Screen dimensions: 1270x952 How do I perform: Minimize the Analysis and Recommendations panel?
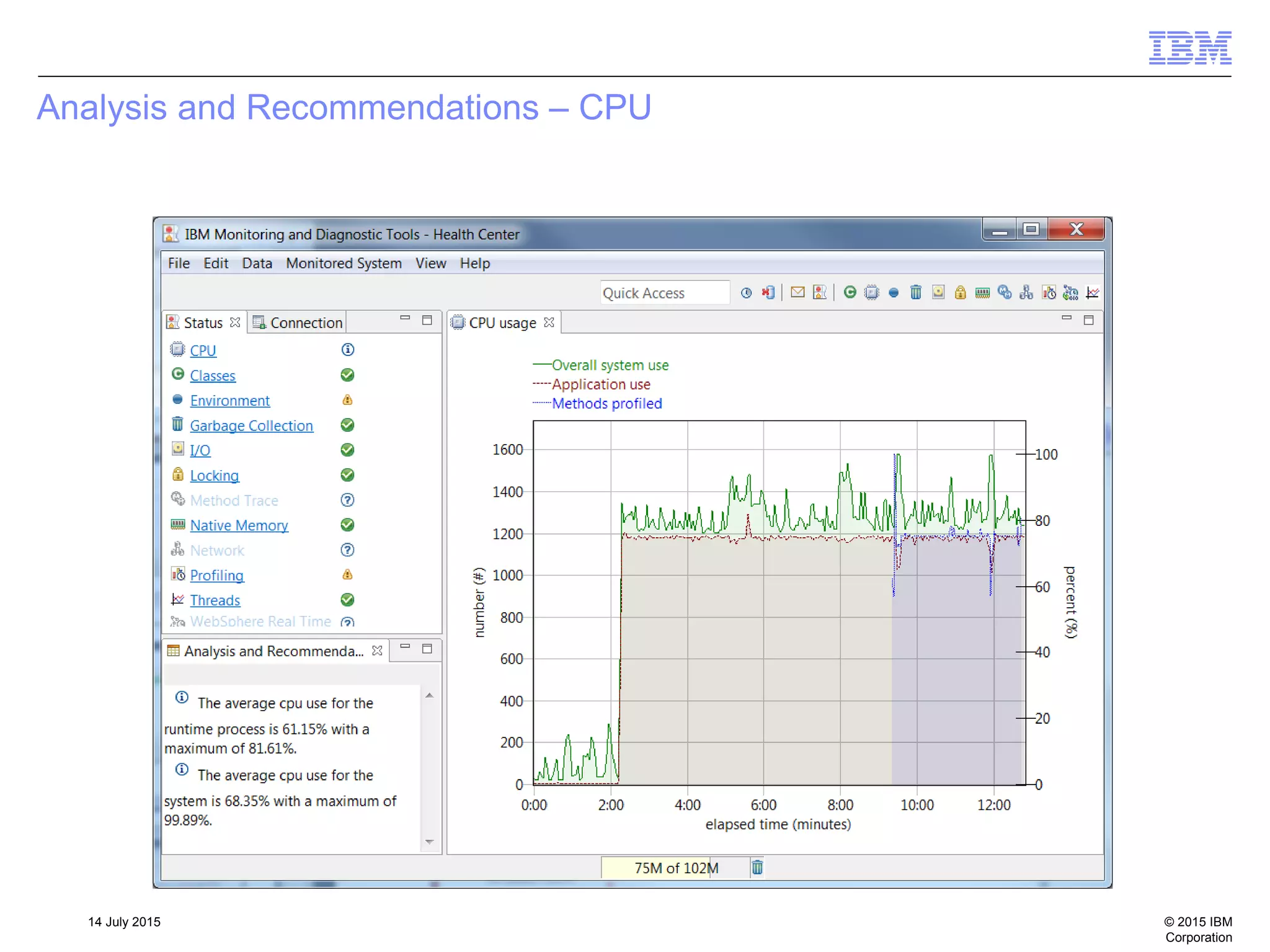pyautogui.click(x=405, y=647)
